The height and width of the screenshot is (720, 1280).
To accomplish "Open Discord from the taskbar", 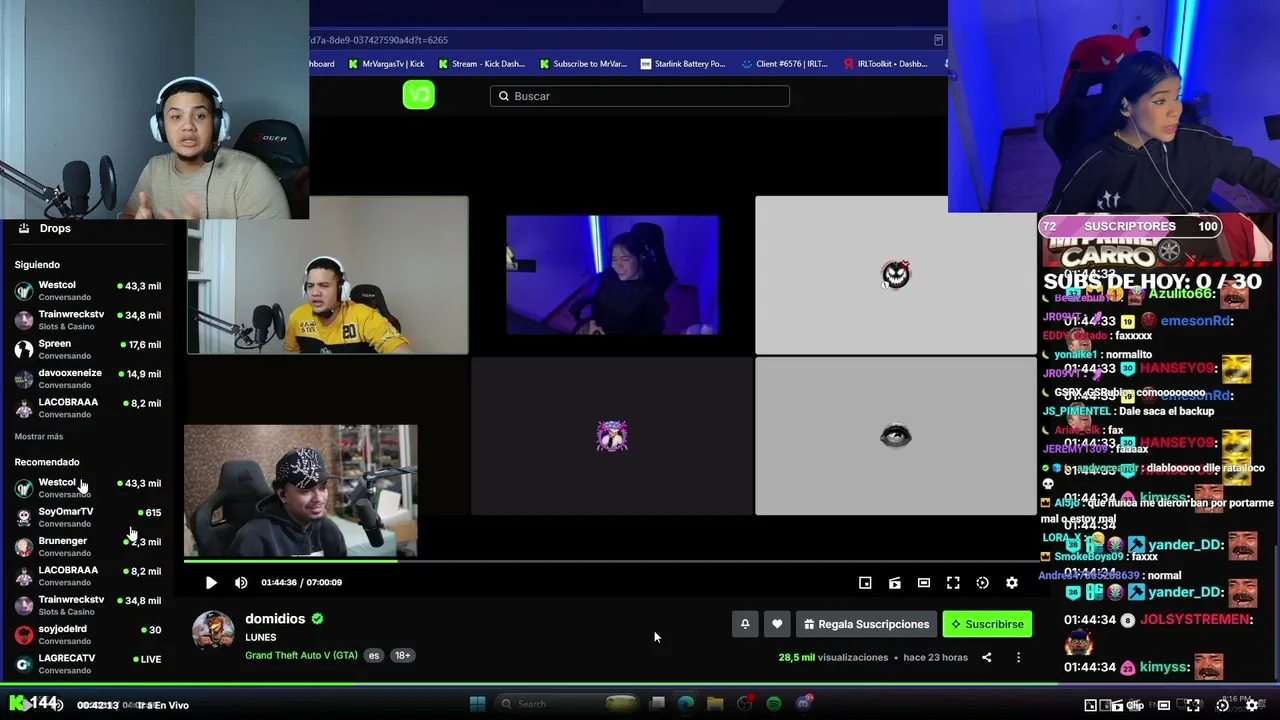I will (x=804, y=704).
